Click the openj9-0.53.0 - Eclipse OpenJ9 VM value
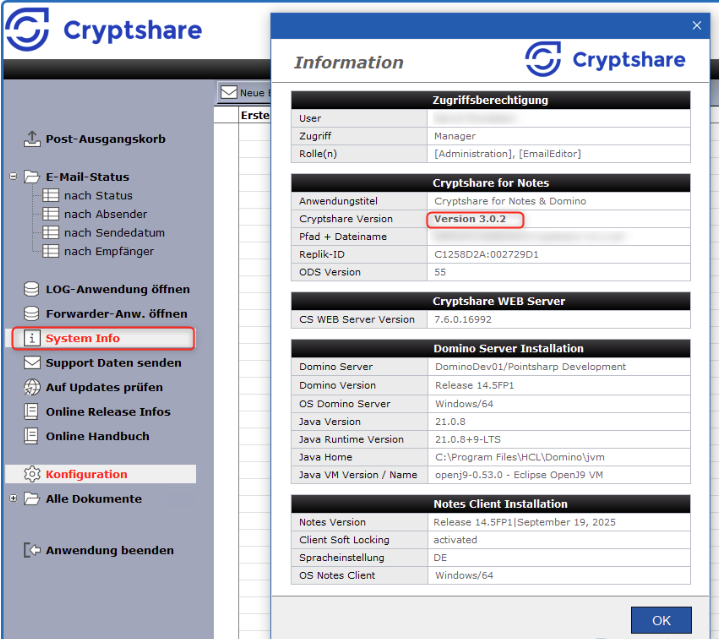719x639 pixels. pos(519,475)
